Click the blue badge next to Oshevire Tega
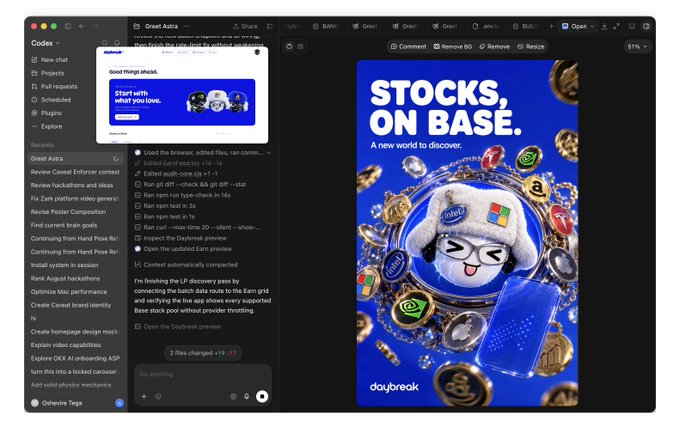The image size is (680, 445). pyautogui.click(x=119, y=403)
